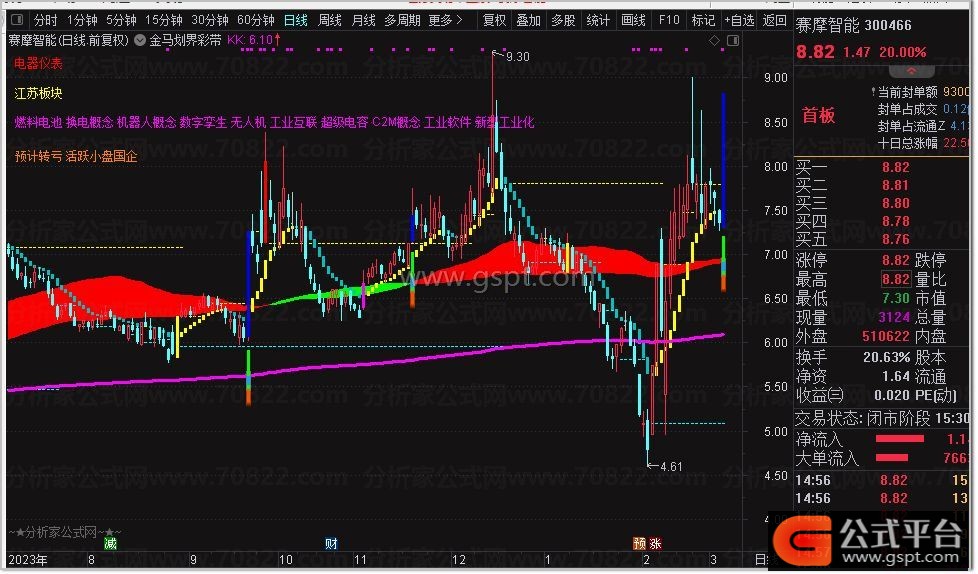The image size is (978, 574).
Task: Expand the 更多 periods menu
Action: click(x=445, y=20)
